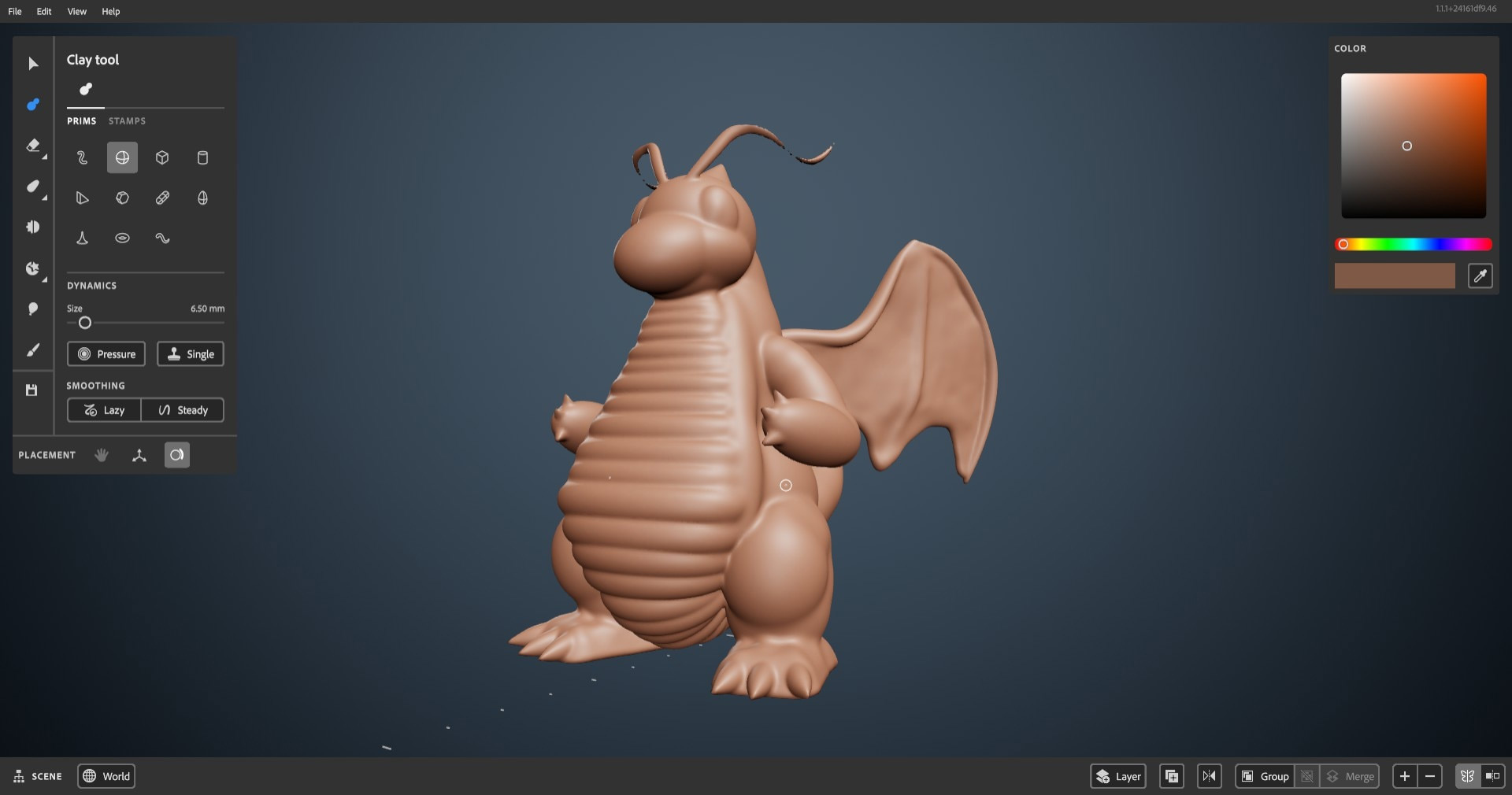Choose the cube primitive shape
The width and height of the screenshot is (1512, 795).
[162, 157]
